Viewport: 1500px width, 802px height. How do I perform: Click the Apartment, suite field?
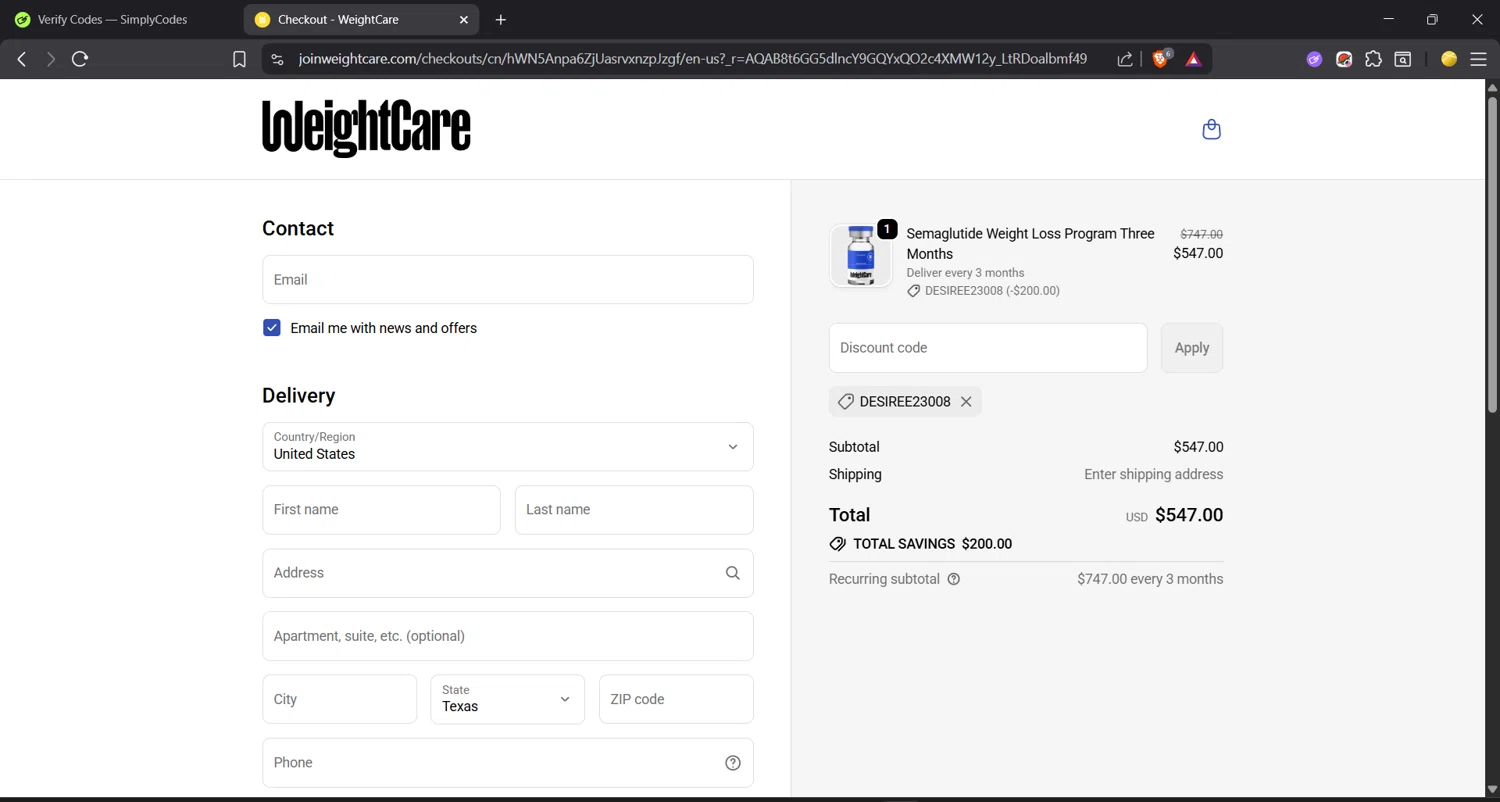point(508,636)
